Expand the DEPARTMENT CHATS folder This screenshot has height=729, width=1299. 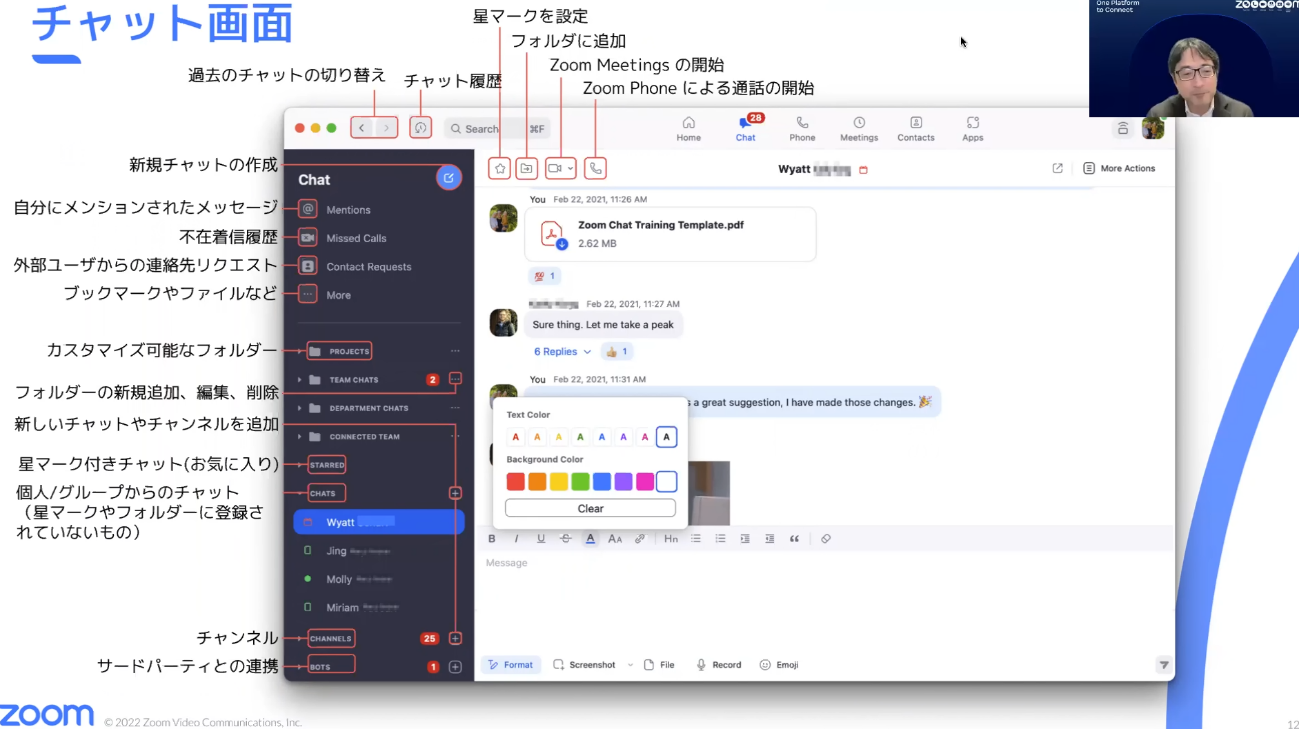point(299,408)
